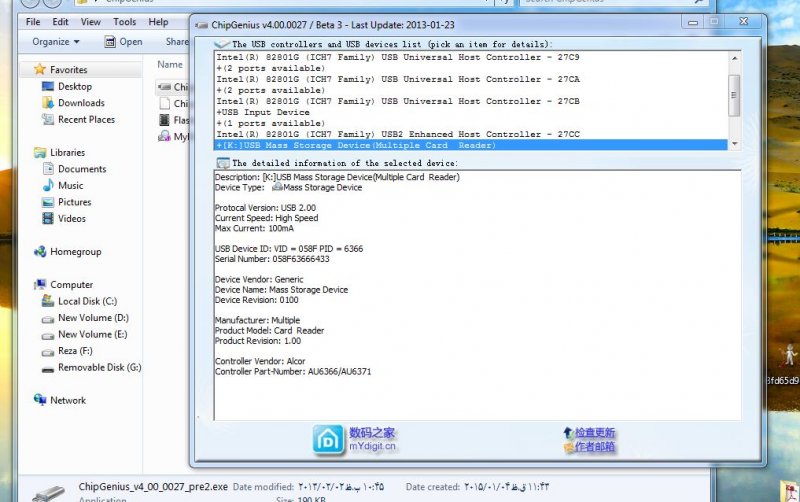This screenshot has height=502, width=800.
Task: Click the Controller Part-Number AU6366/AU6371 line
Action: click(293, 371)
